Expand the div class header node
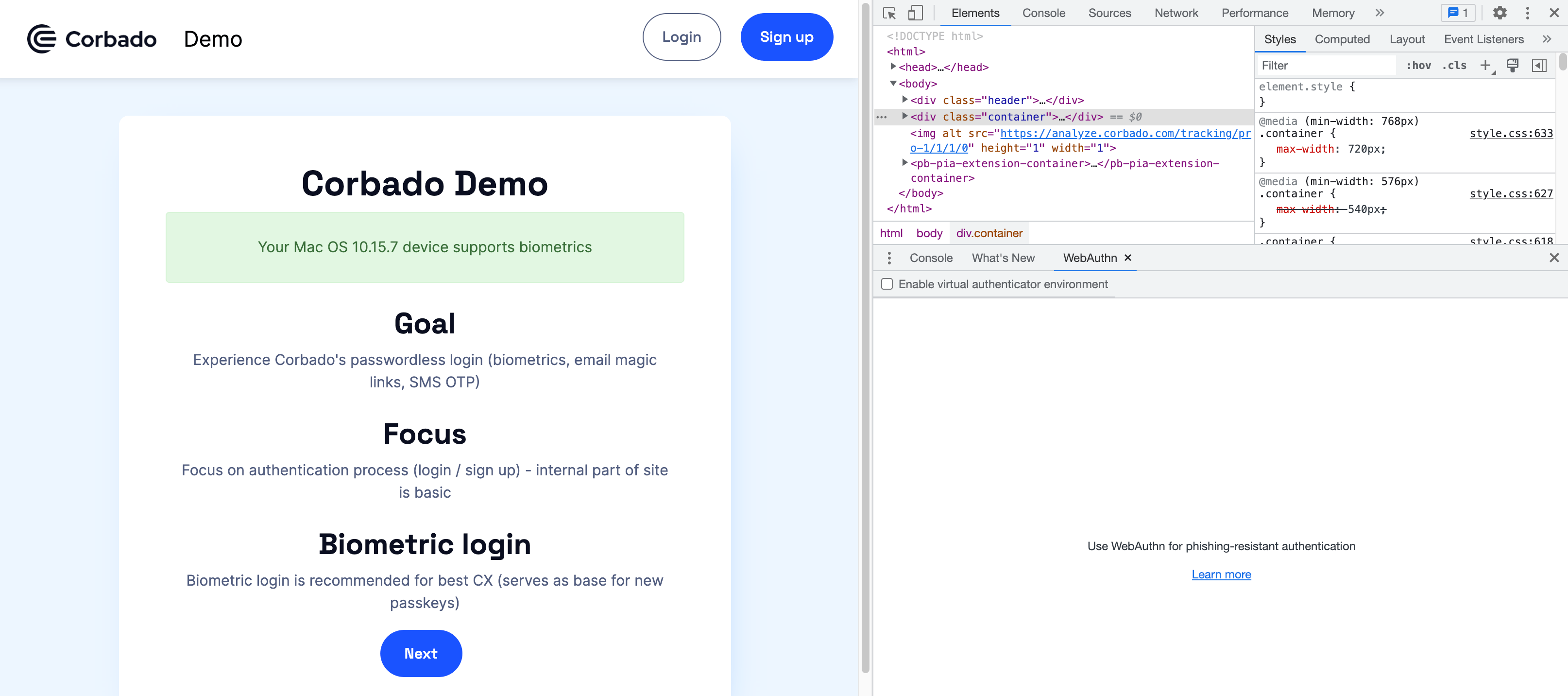Image resolution: width=1568 pixels, height=696 pixels. tap(904, 99)
